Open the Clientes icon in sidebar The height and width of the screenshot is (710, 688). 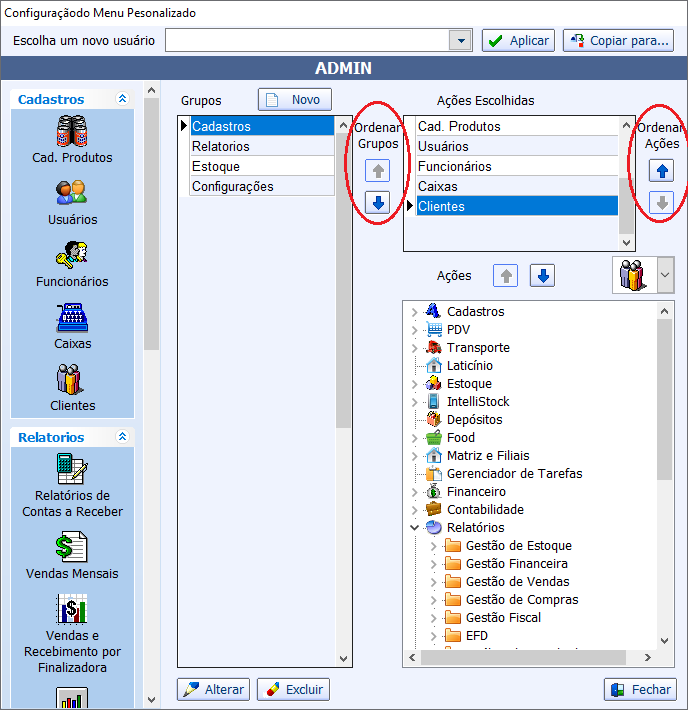[x=72, y=379]
